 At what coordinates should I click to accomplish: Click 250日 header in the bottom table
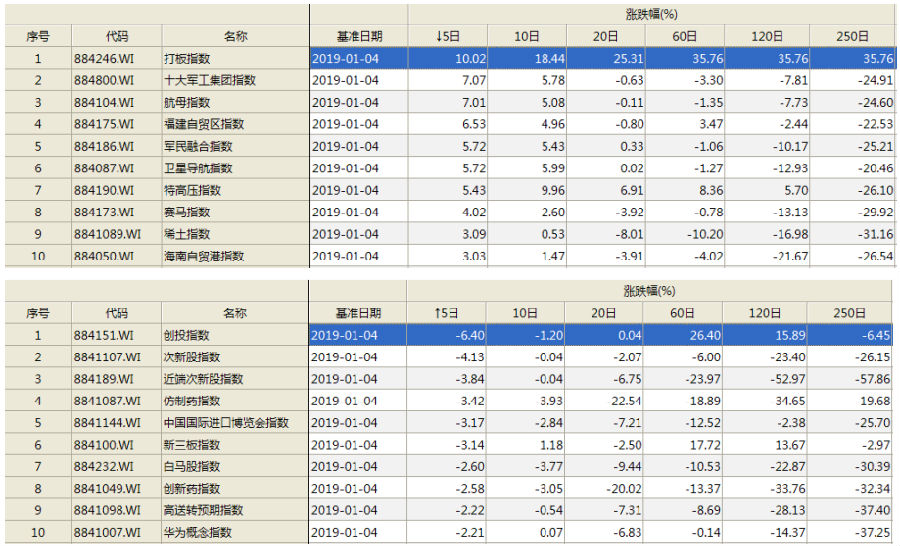click(x=849, y=313)
